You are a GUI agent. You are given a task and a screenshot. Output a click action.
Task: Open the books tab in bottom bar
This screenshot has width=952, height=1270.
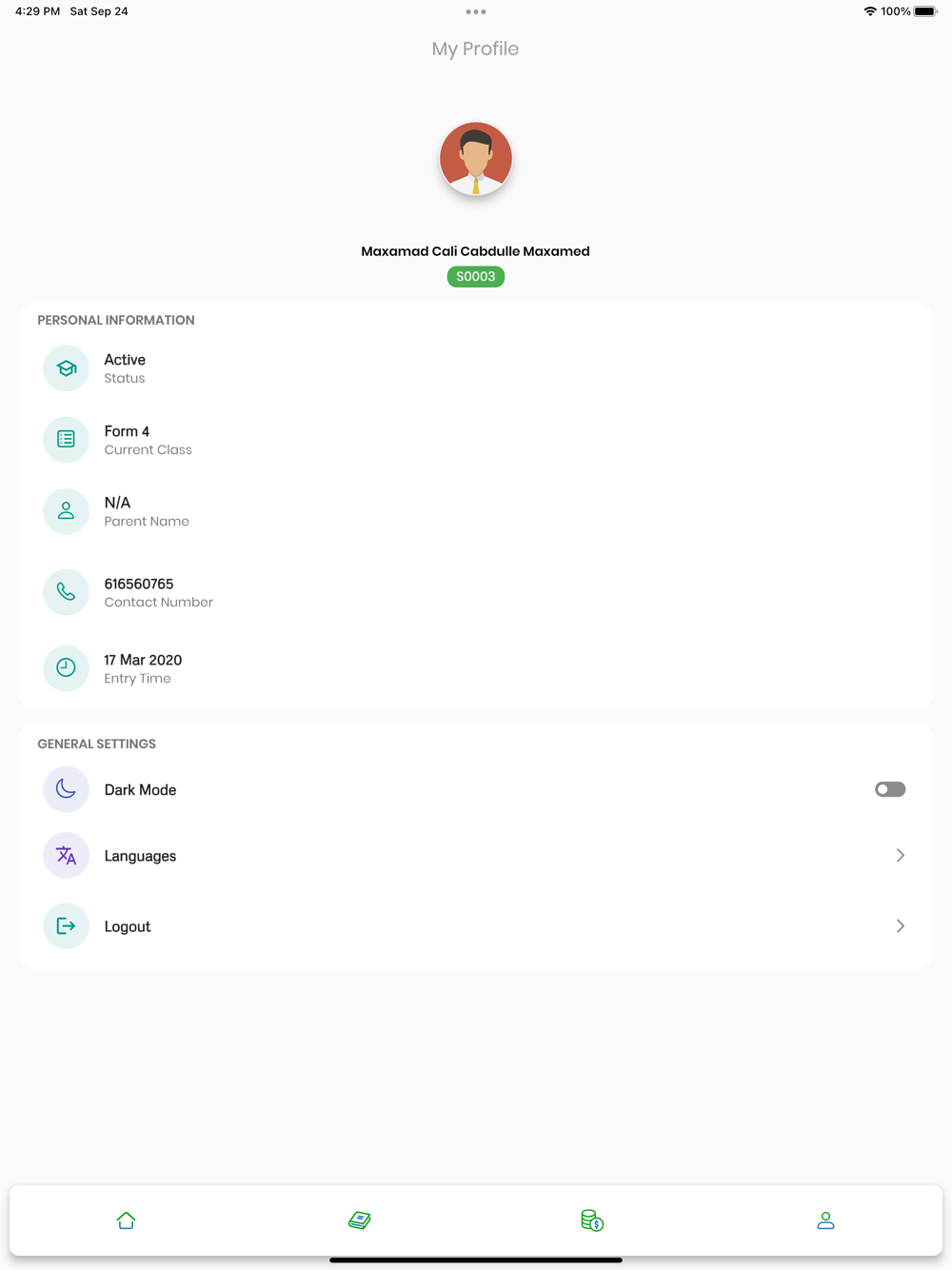(359, 1220)
